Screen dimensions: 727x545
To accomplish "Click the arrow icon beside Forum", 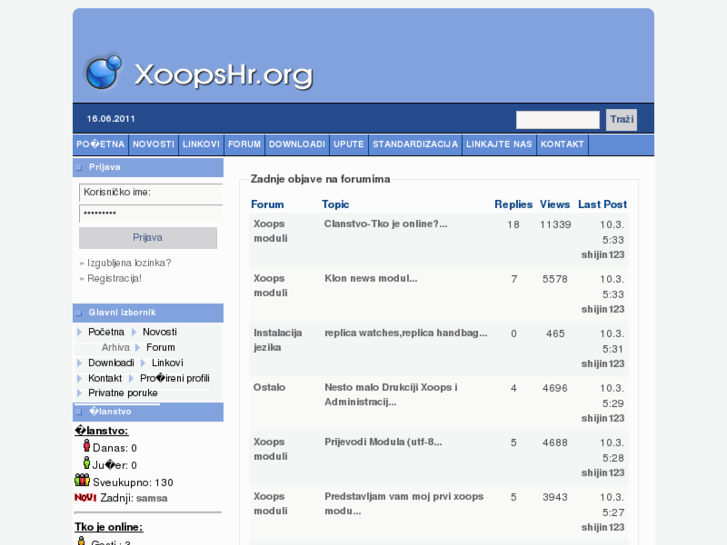I will pos(138,347).
